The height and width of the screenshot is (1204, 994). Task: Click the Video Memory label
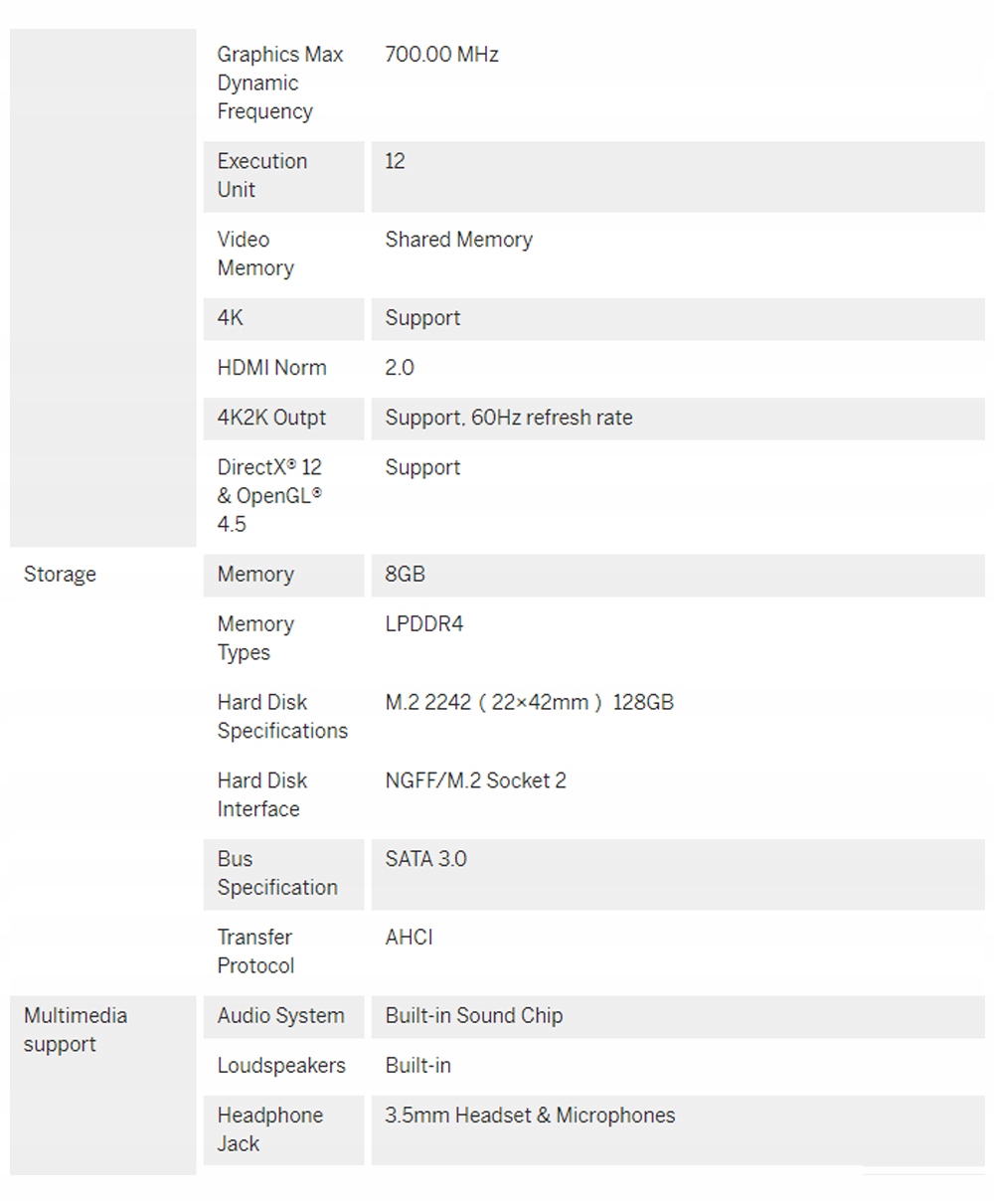coord(255,254)
